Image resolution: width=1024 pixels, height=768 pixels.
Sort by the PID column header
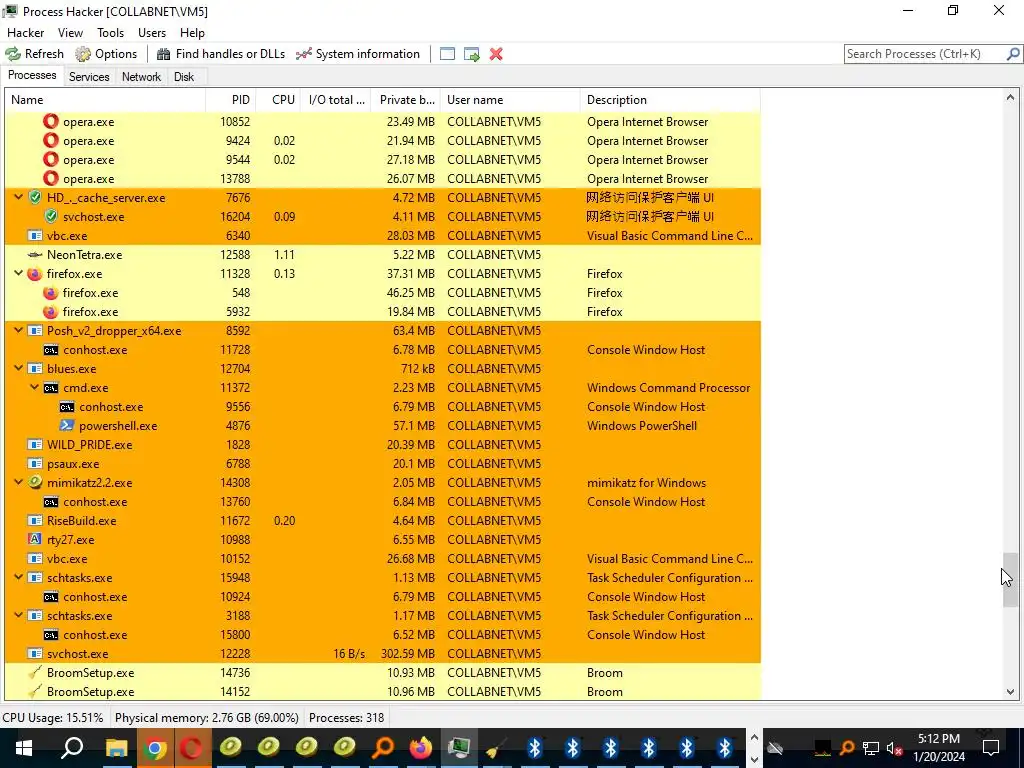231,100
